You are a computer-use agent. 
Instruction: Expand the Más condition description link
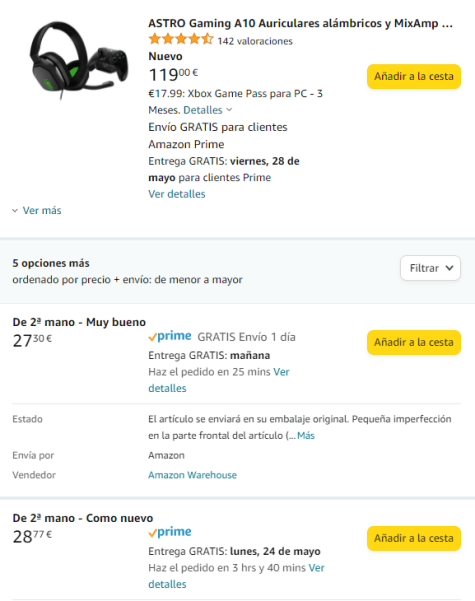tap(306, 435)
